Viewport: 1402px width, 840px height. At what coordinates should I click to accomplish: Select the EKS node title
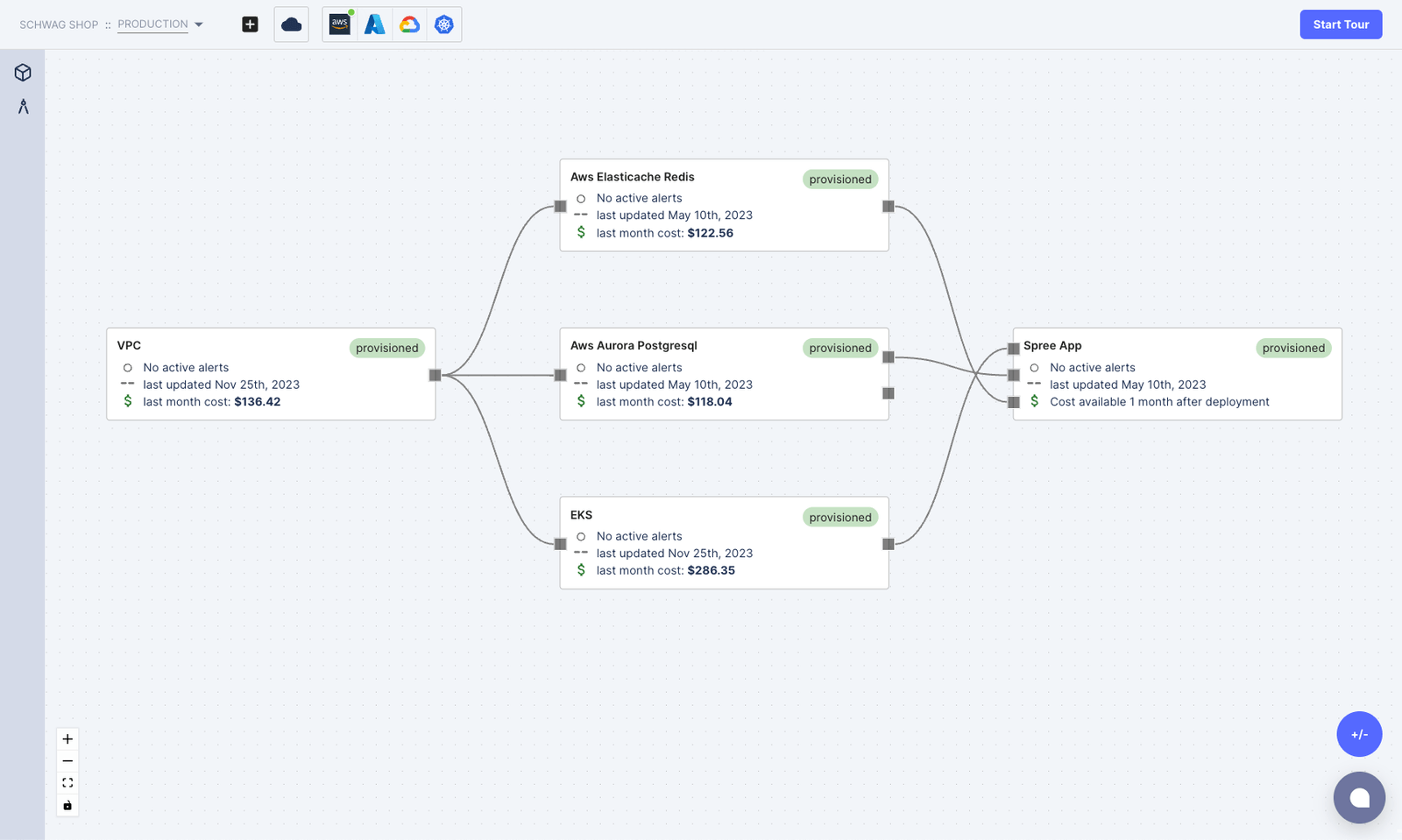(581, 515)
